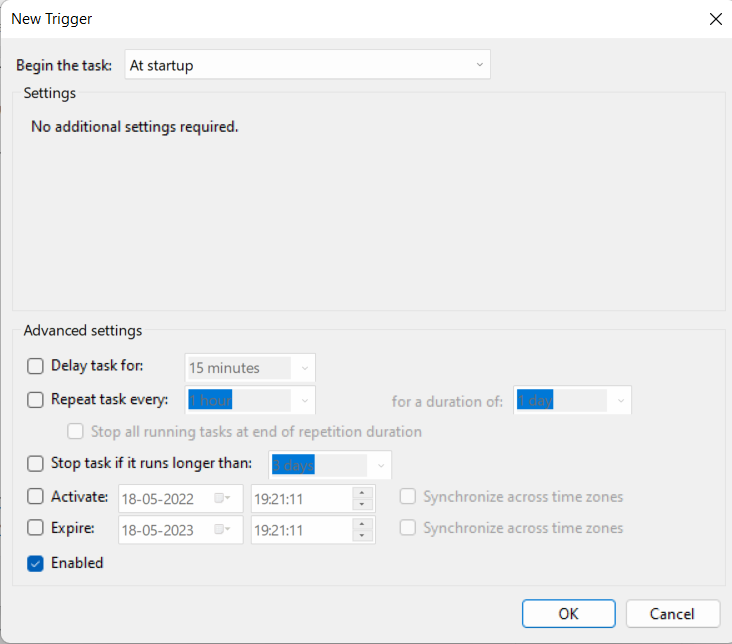Decrease Activate time with down arrow
The image size is (732, 644).
pyautogui.click(x=362, y=505)
